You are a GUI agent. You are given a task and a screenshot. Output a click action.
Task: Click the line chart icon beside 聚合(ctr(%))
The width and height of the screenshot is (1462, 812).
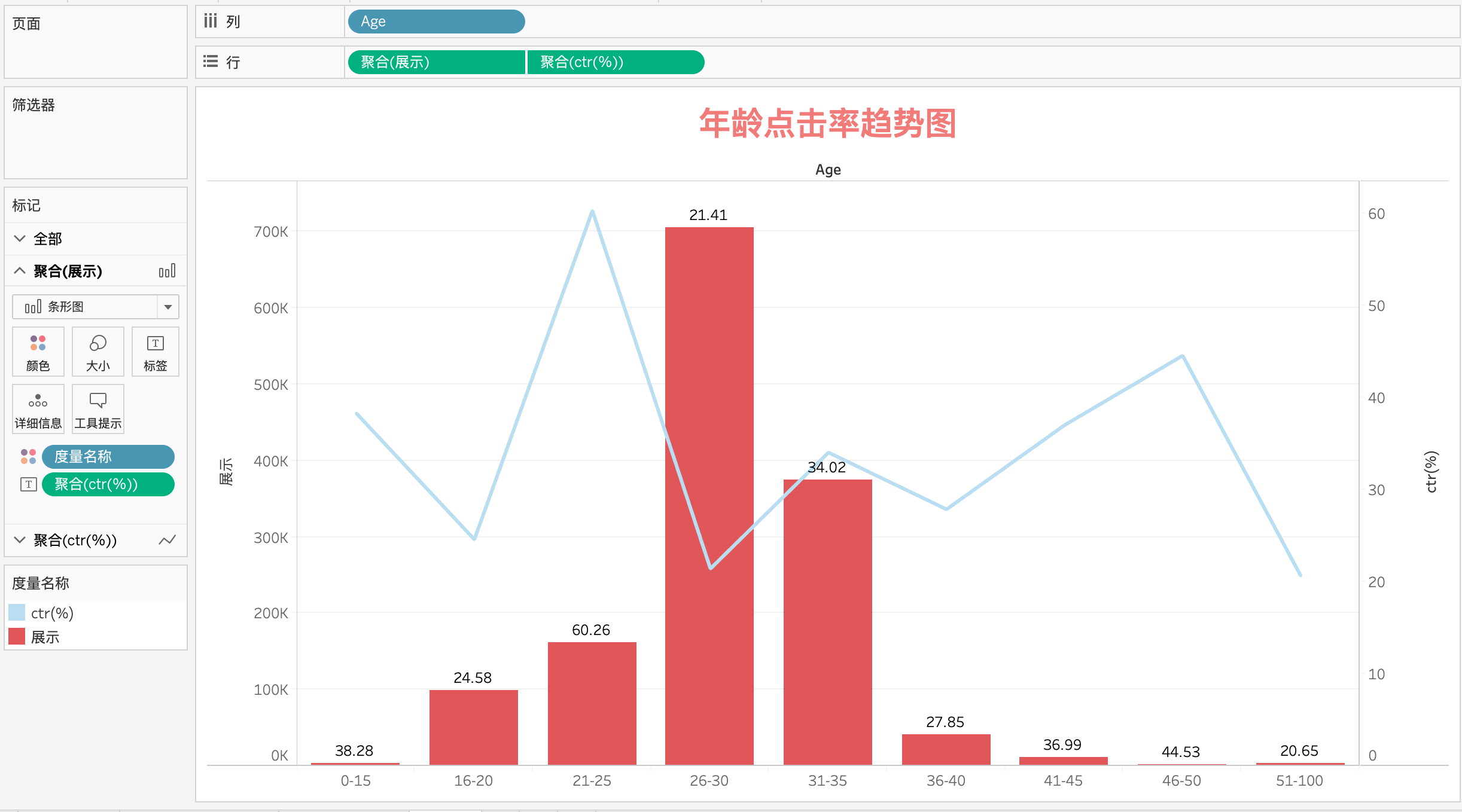(167, 540)
